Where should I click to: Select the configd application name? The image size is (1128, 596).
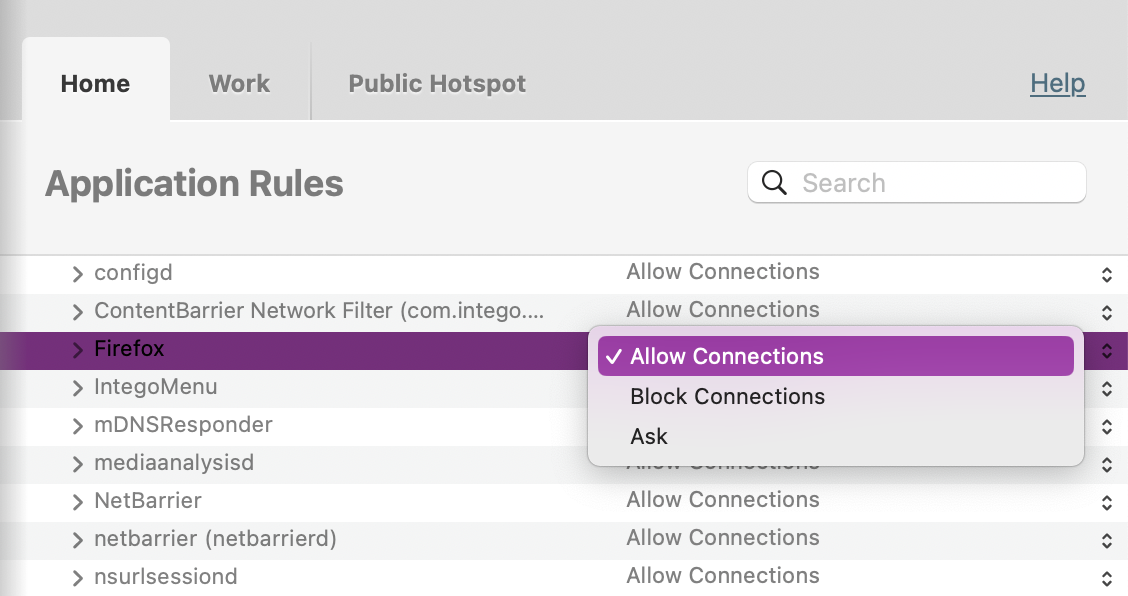click(133, 274)
